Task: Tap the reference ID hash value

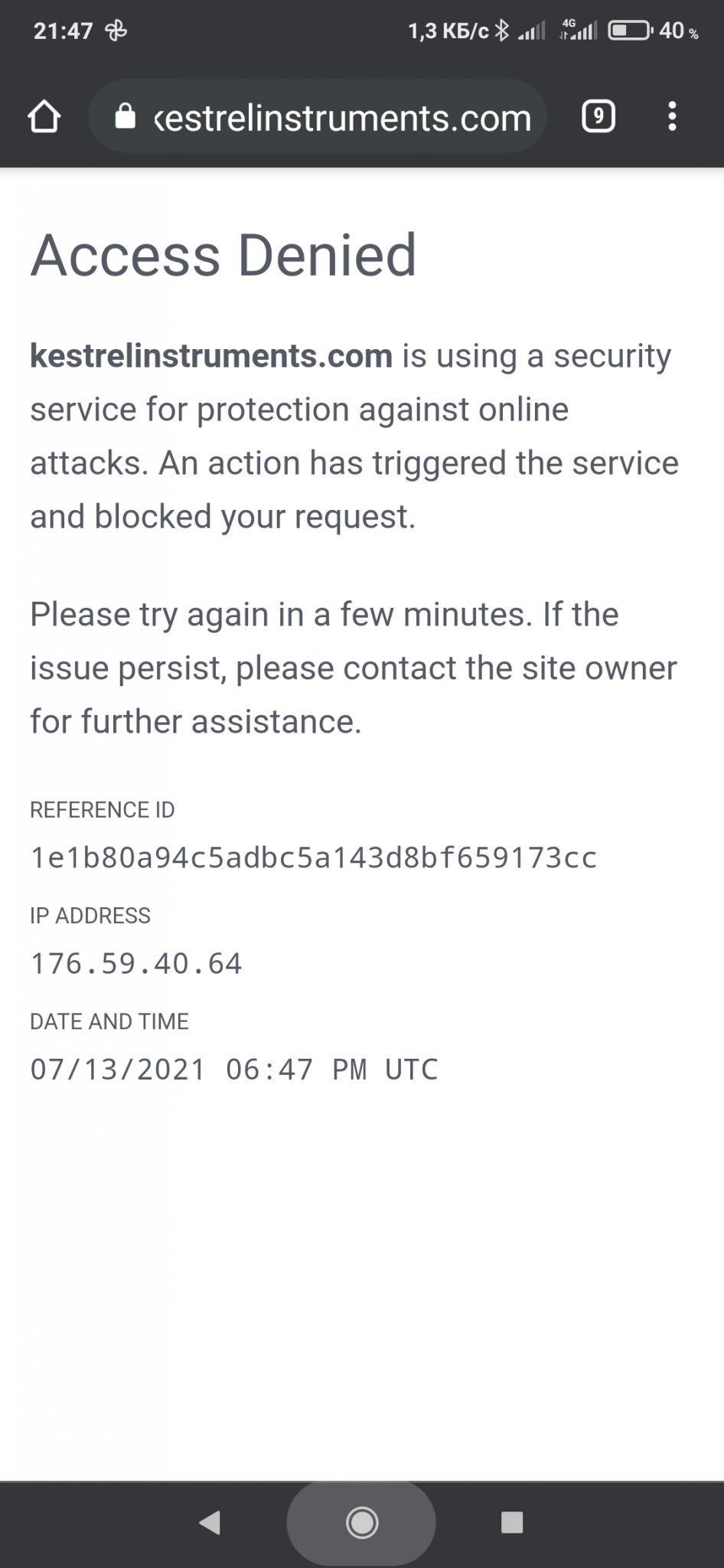Action: (313, 857)
